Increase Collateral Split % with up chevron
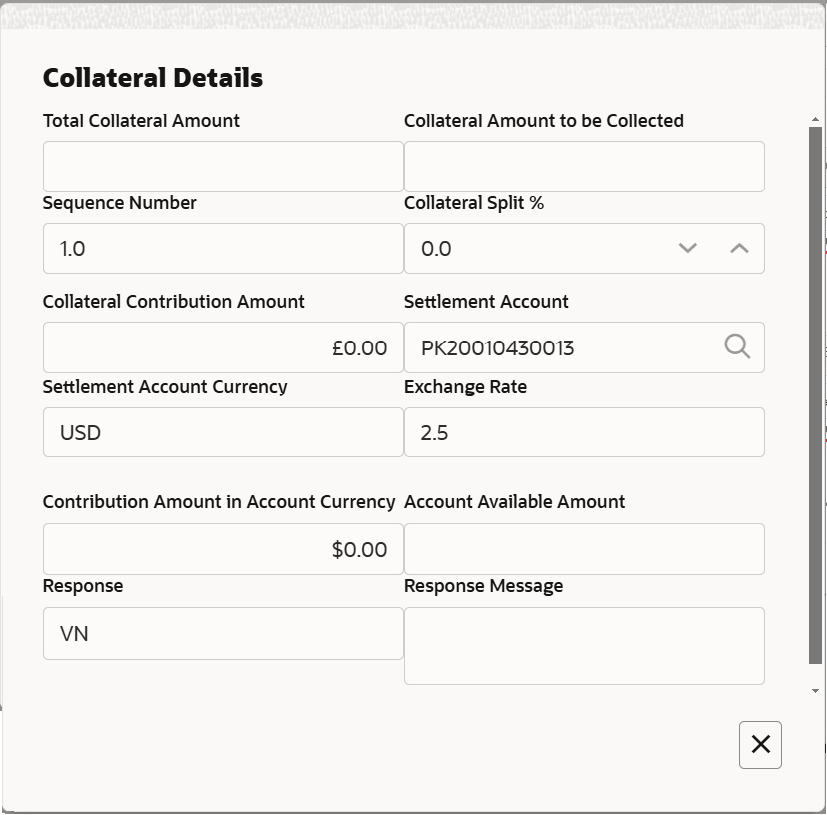Viewport: 827px width, 815px height. (x=739, y=248)
